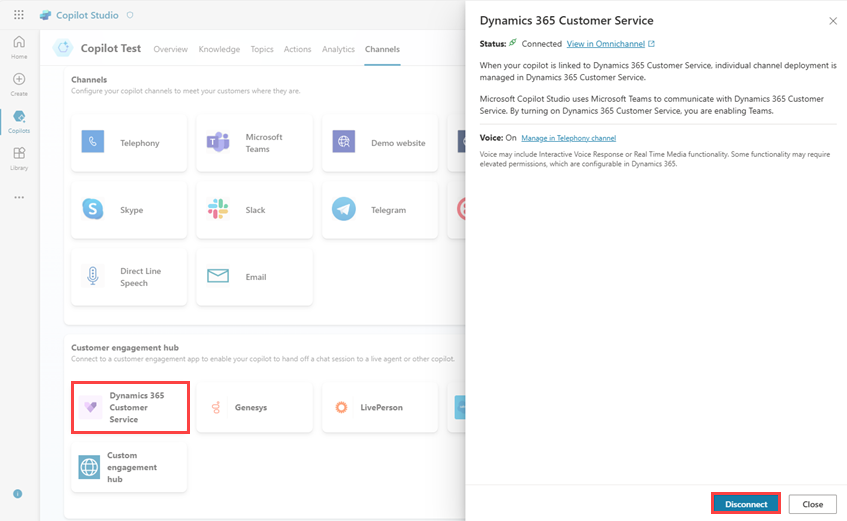Expand the sidebar more options ellipsis

(19, 197)
